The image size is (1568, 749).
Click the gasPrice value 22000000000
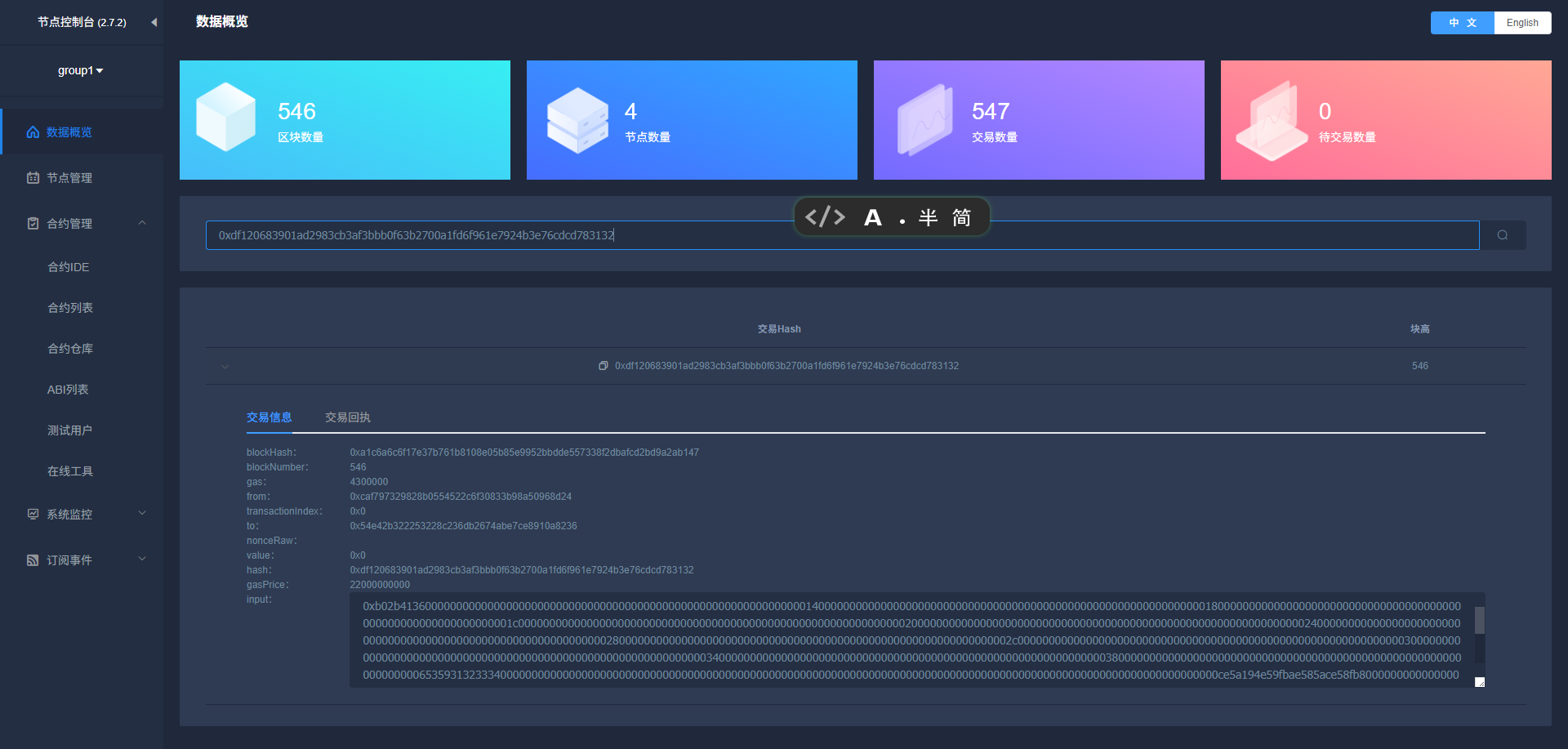click(x=380, y=585)
